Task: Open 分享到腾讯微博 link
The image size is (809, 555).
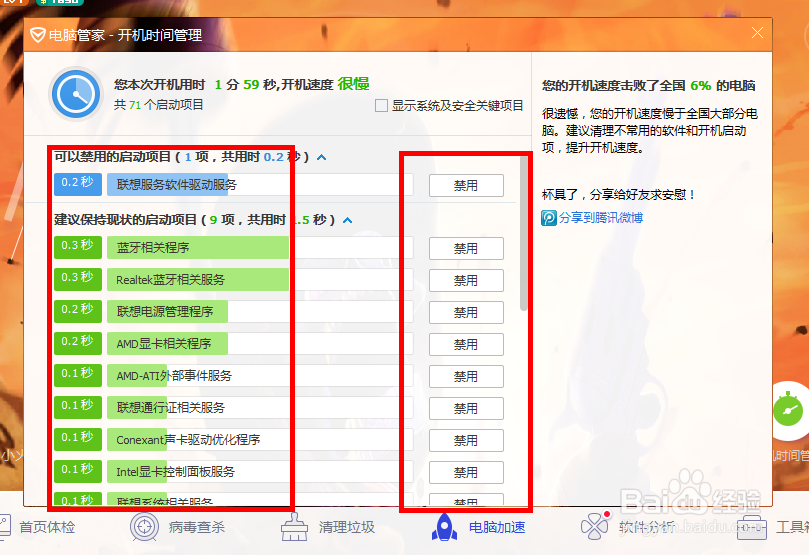Action: tap(601, 218)
